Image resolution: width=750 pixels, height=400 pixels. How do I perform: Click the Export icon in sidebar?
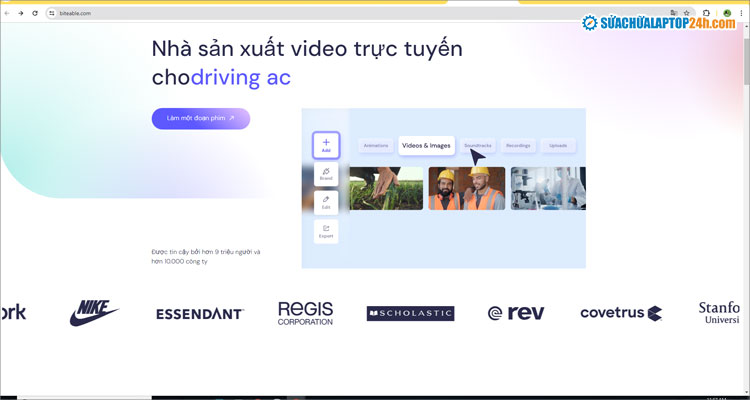coord(326,231)
